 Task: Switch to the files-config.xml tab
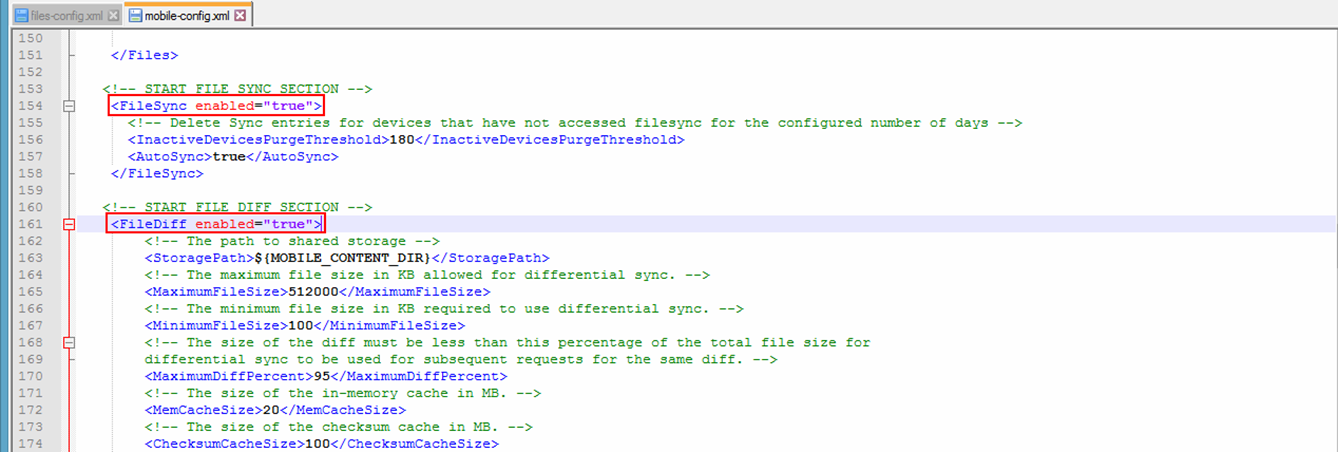click(68, 16)
